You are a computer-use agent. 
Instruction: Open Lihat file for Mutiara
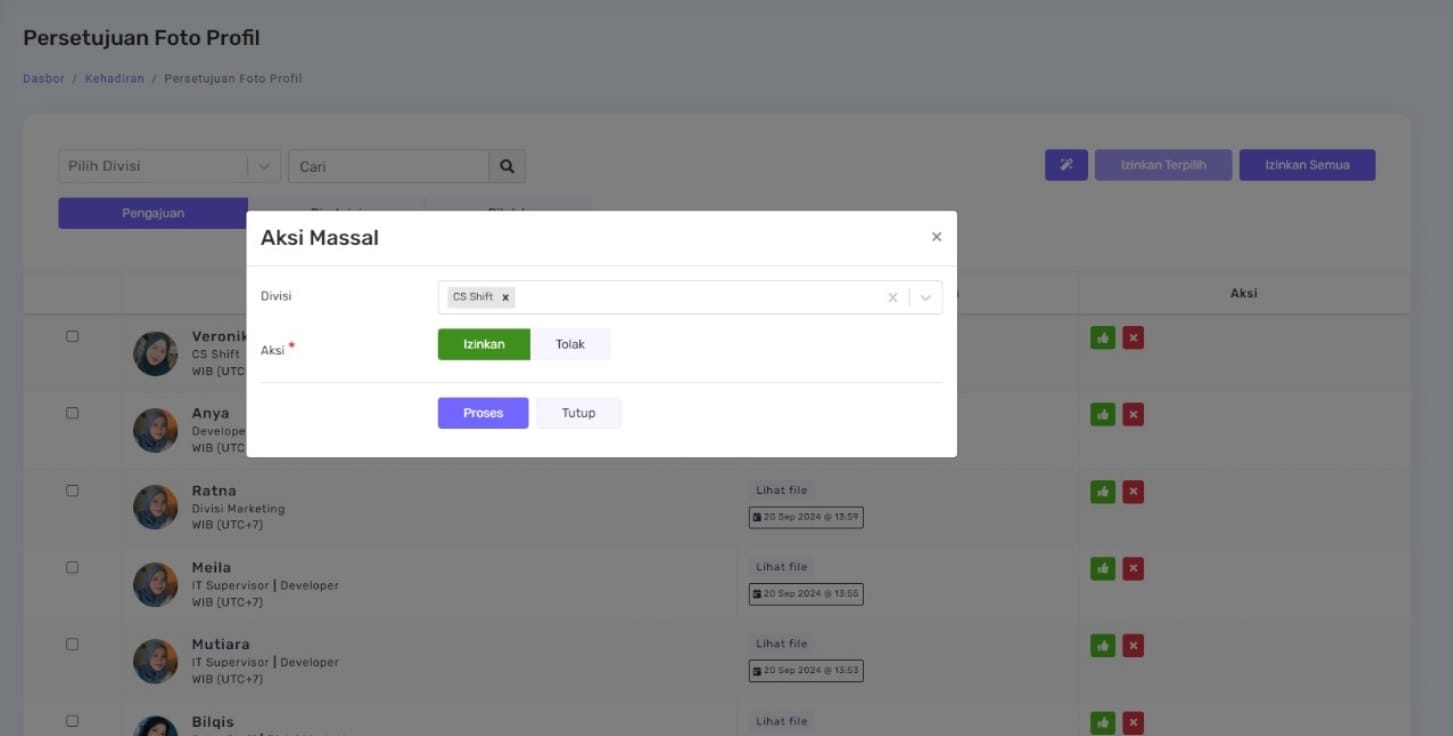tap(781, 644)
